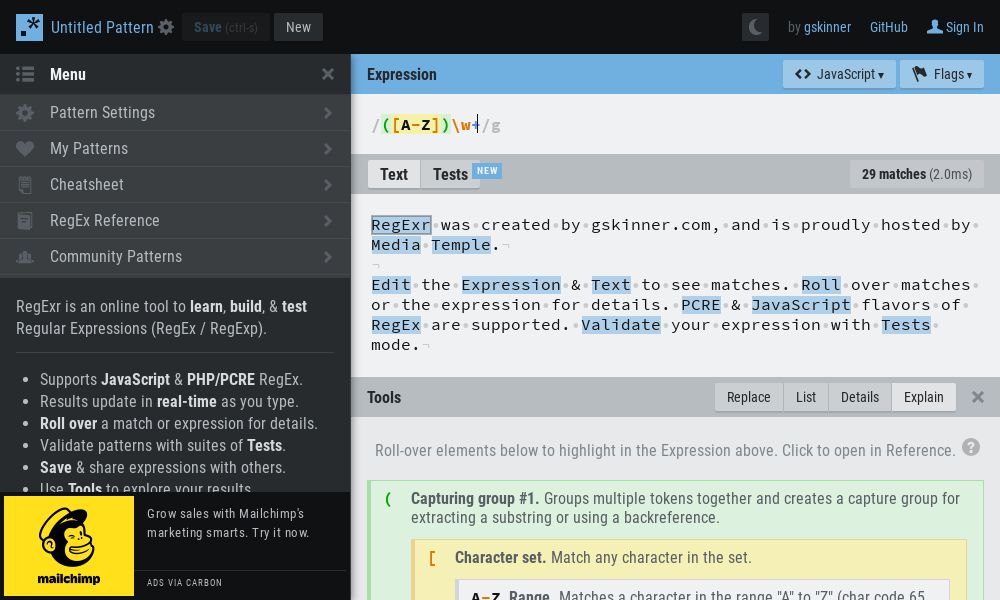Open the JavaScript flavor dropdown
This screenshot has height=600, width=1000.
[838, 74]
